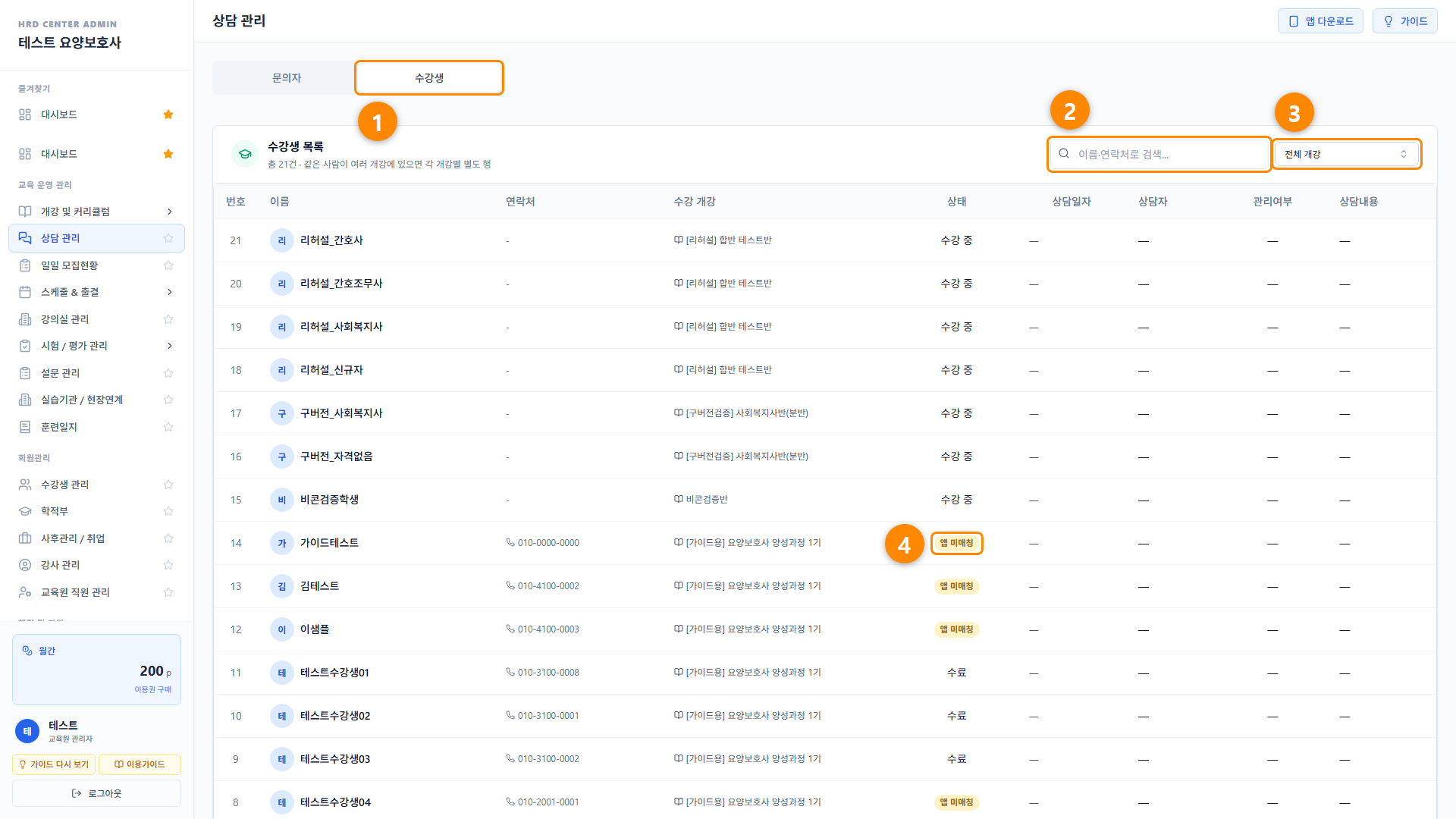Screen dimensions: 1456x819
Task: Click the 교육원 직원 관리 sidebar icon
Action: [x=25, y=592]
